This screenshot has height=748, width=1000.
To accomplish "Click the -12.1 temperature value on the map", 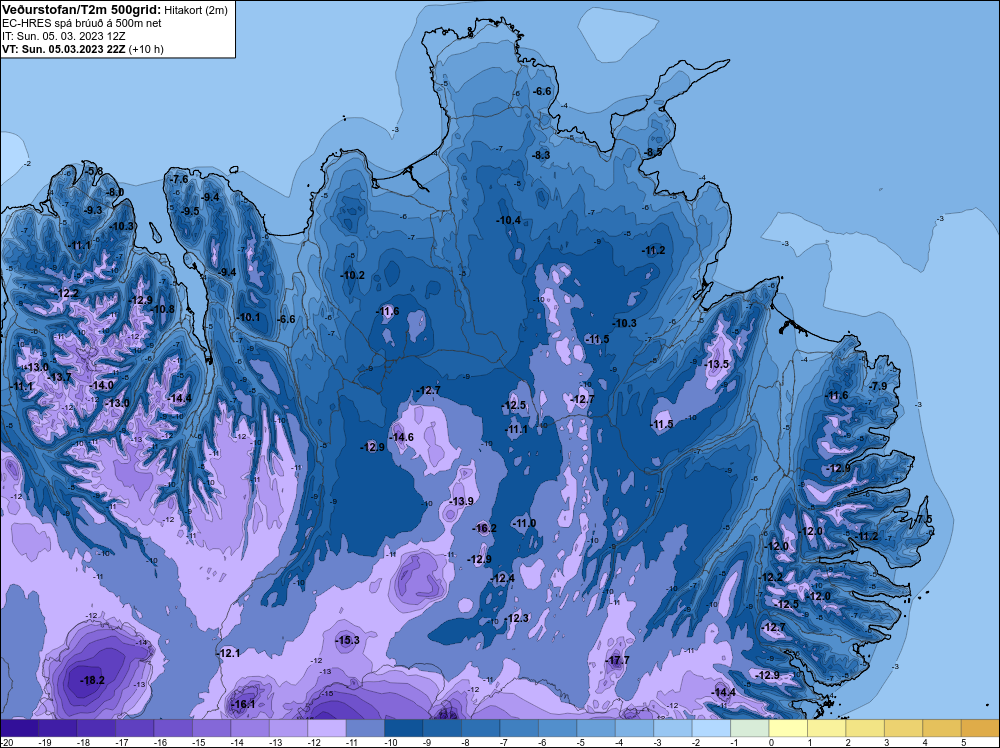I will click(x=228, y=653).
